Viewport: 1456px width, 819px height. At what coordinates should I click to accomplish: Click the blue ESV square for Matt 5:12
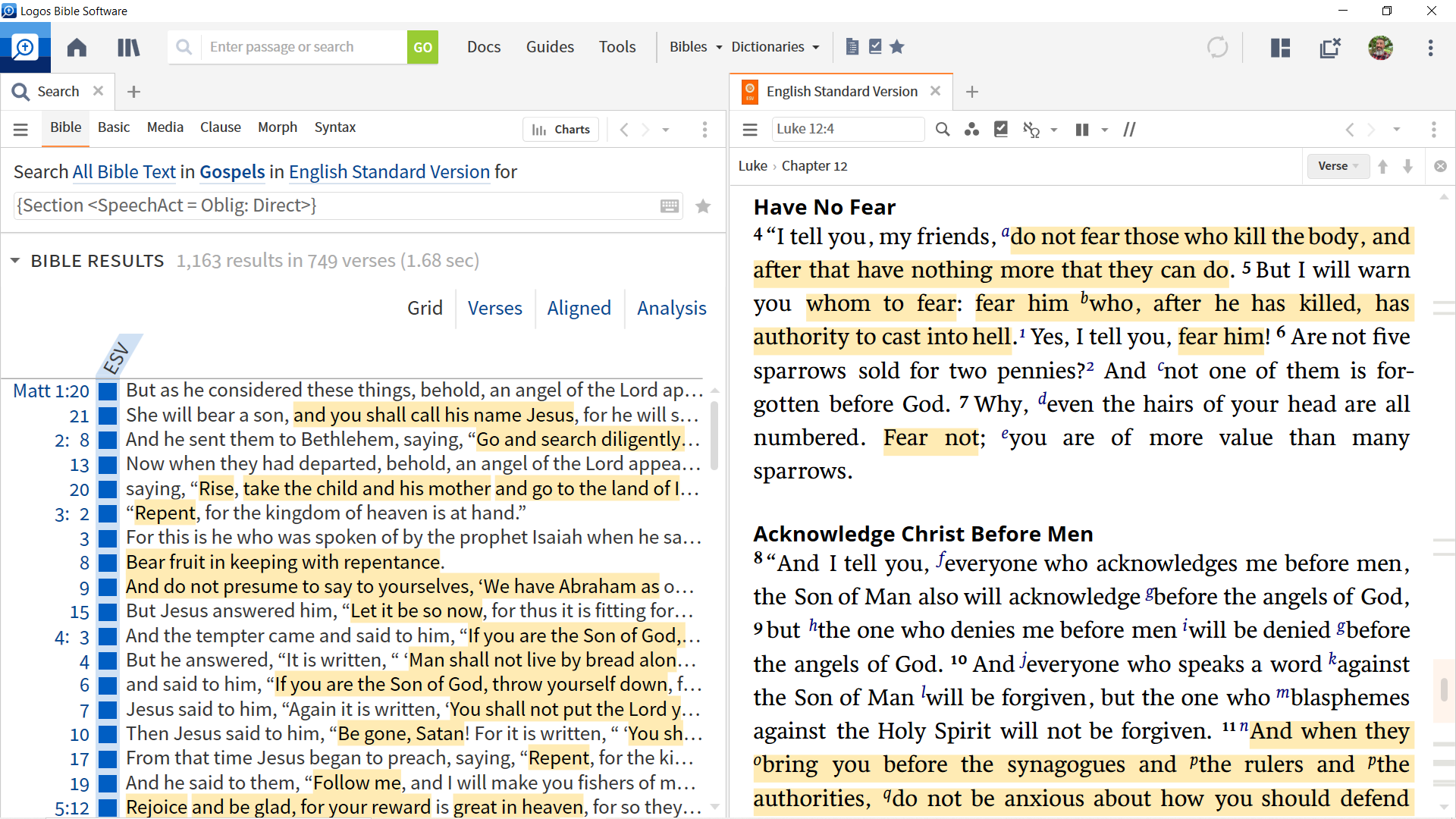click(x=108, y=808)
